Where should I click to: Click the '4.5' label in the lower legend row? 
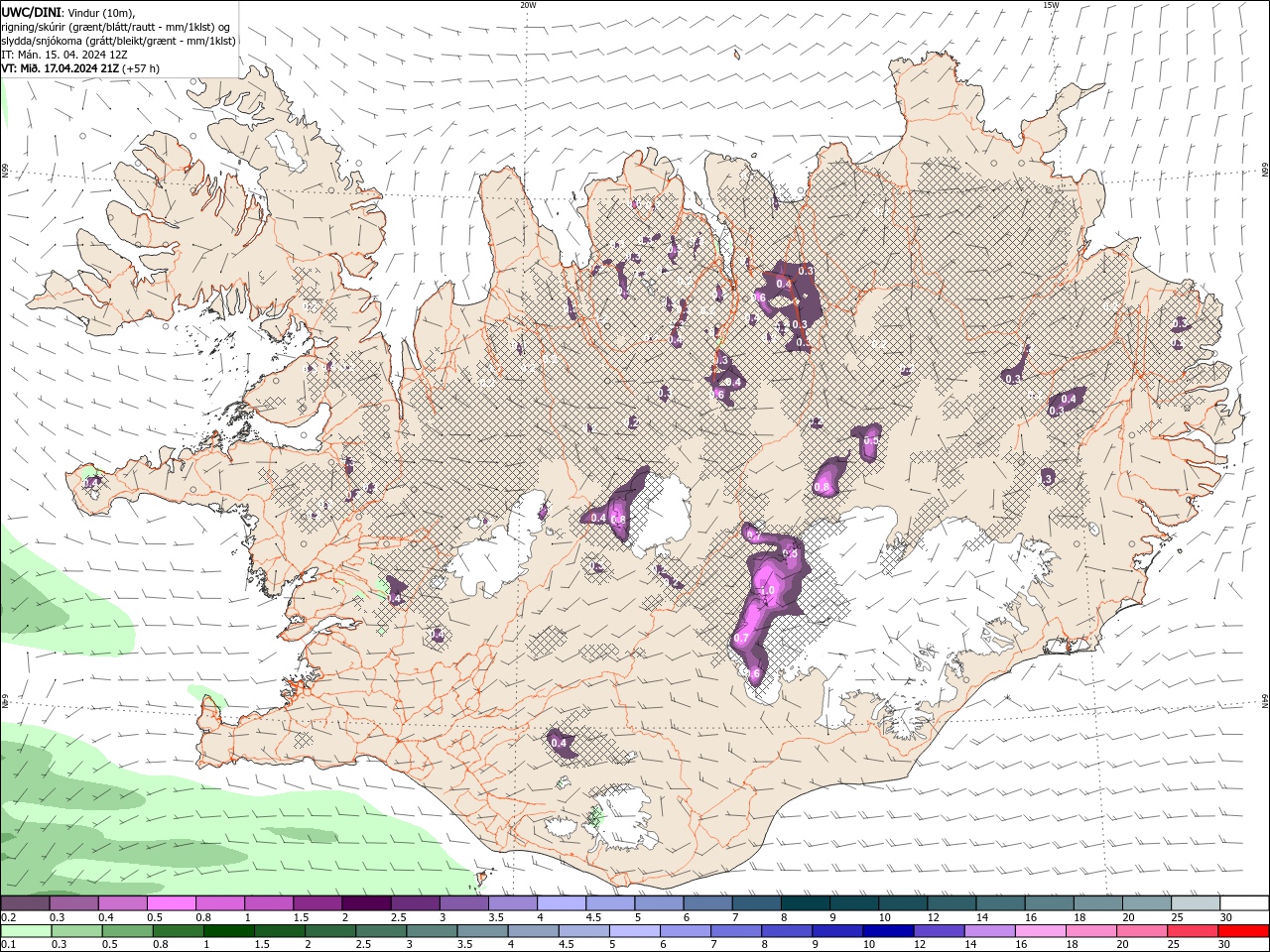click(x=566, y=945)
